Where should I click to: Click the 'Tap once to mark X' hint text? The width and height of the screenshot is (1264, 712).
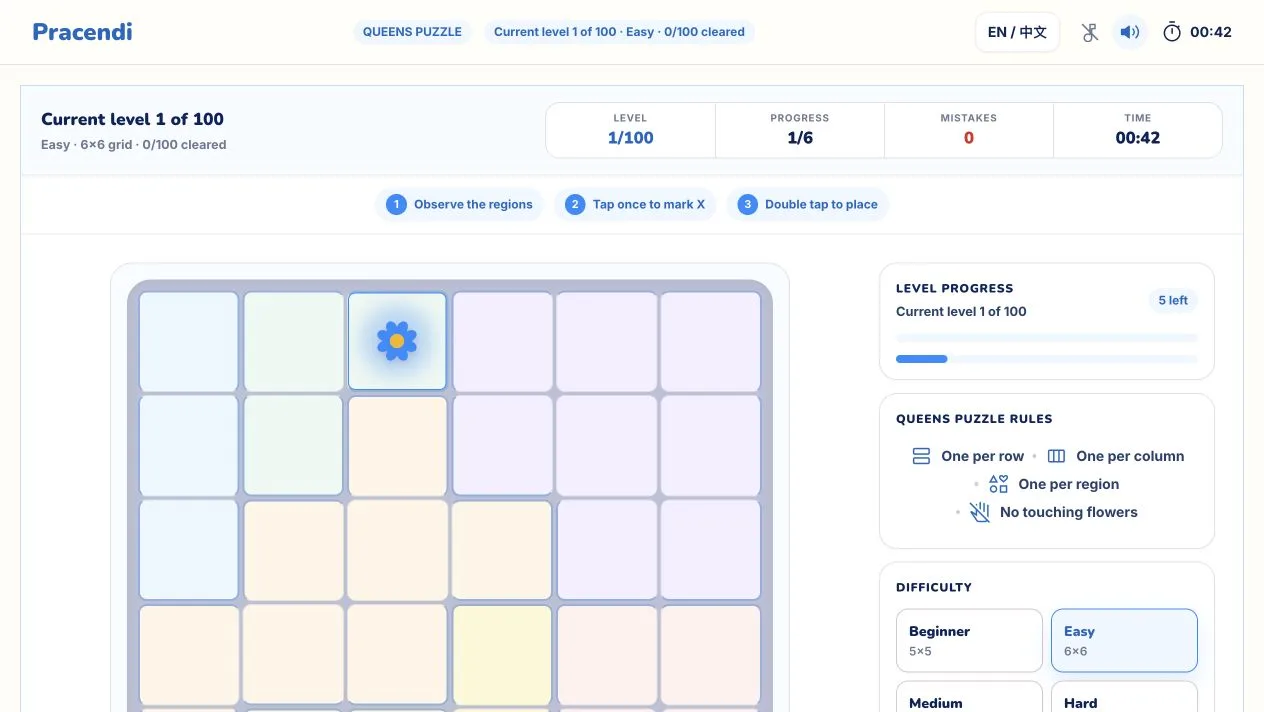[649, 204]
